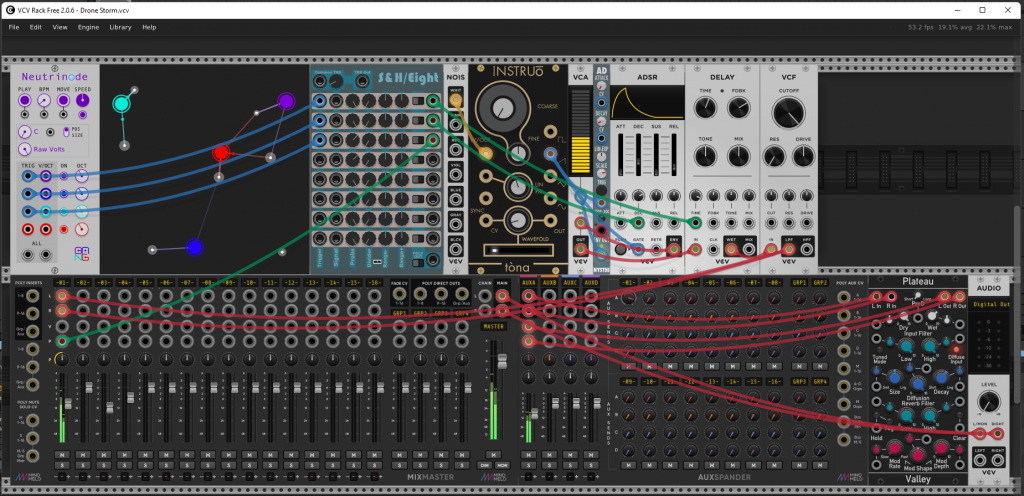Click the Plateau Size knob
This screenshot has width=1024, height=496.
895,377
